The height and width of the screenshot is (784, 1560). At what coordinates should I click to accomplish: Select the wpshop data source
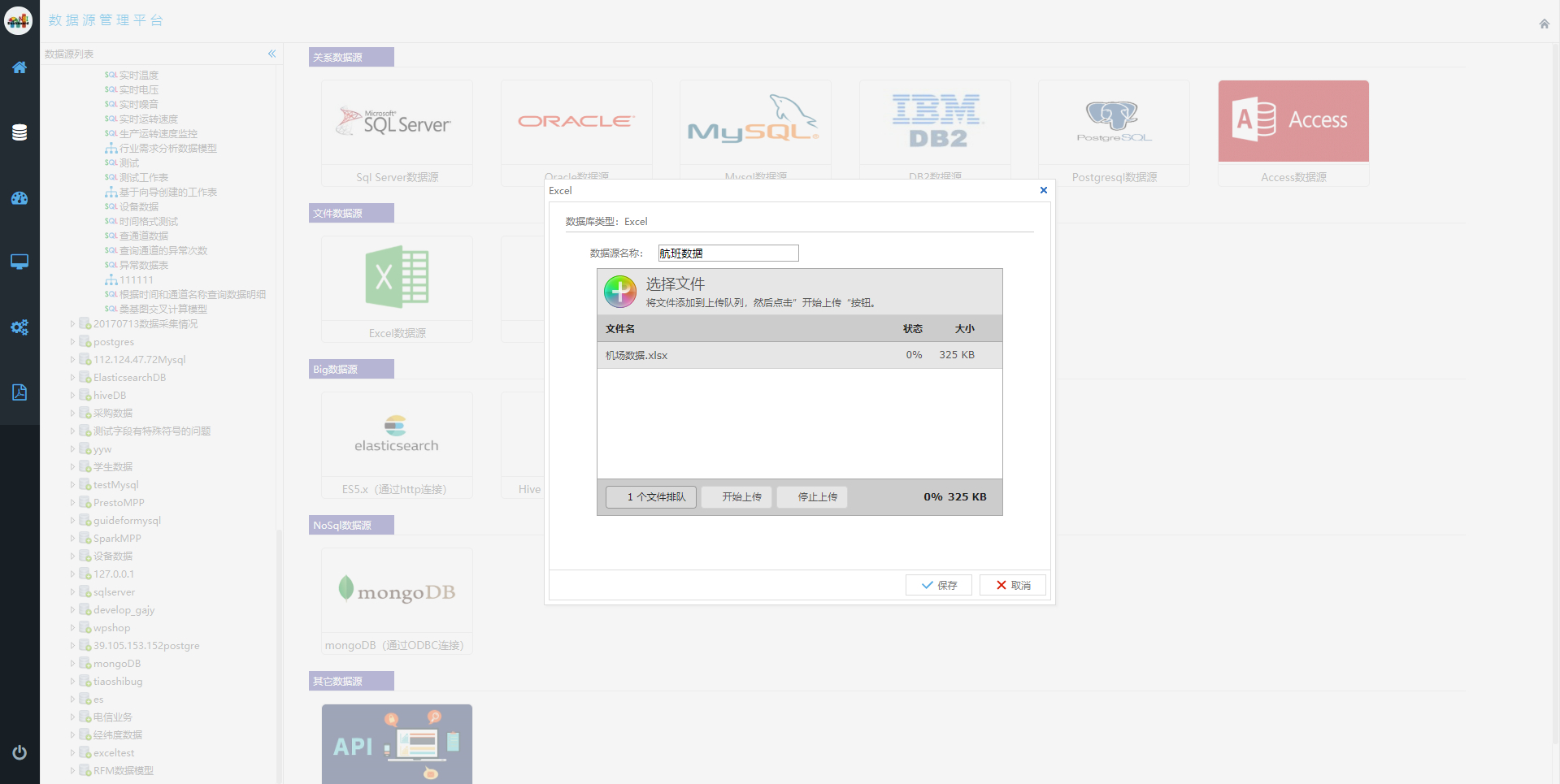pos(111,628)
